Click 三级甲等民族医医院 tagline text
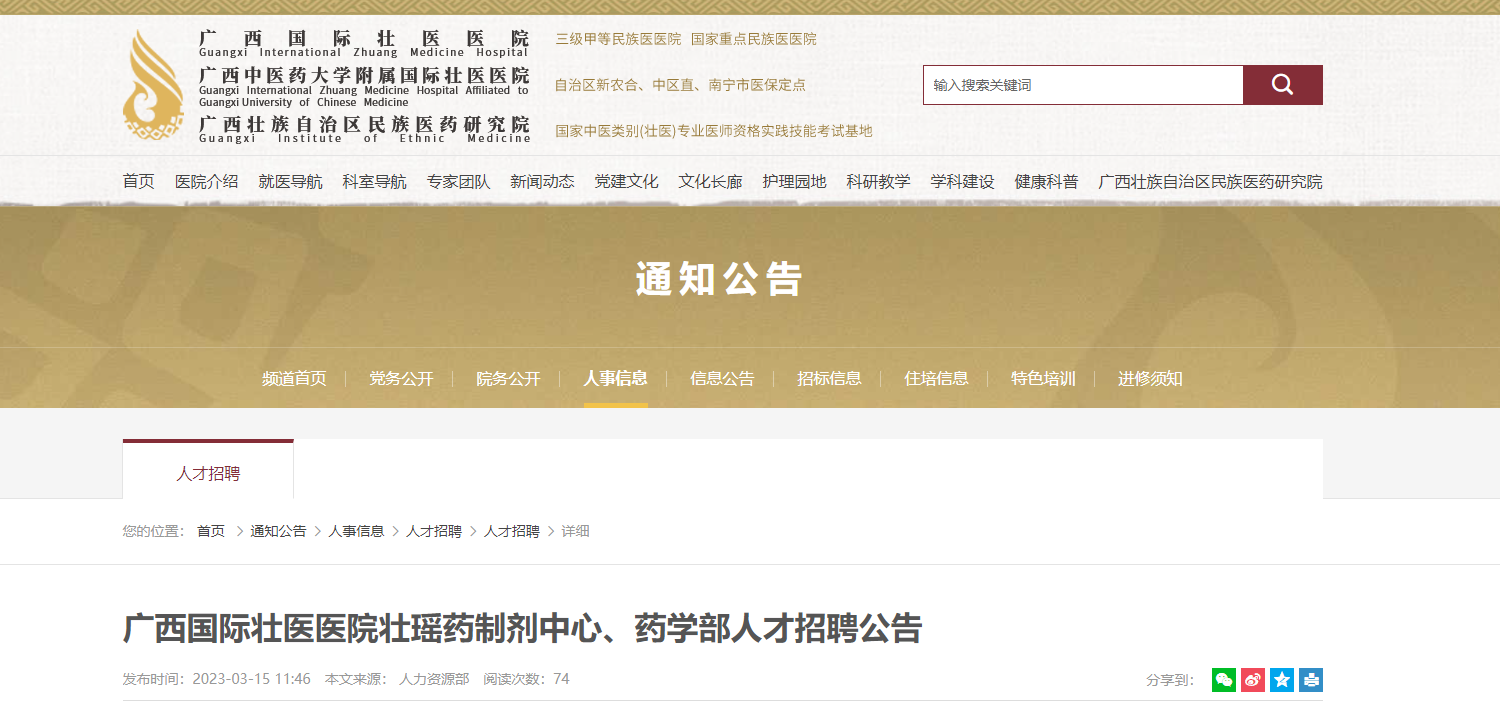Image resolution: width=1500 pixels, height=719 pixels. click(x=618, y=39)
